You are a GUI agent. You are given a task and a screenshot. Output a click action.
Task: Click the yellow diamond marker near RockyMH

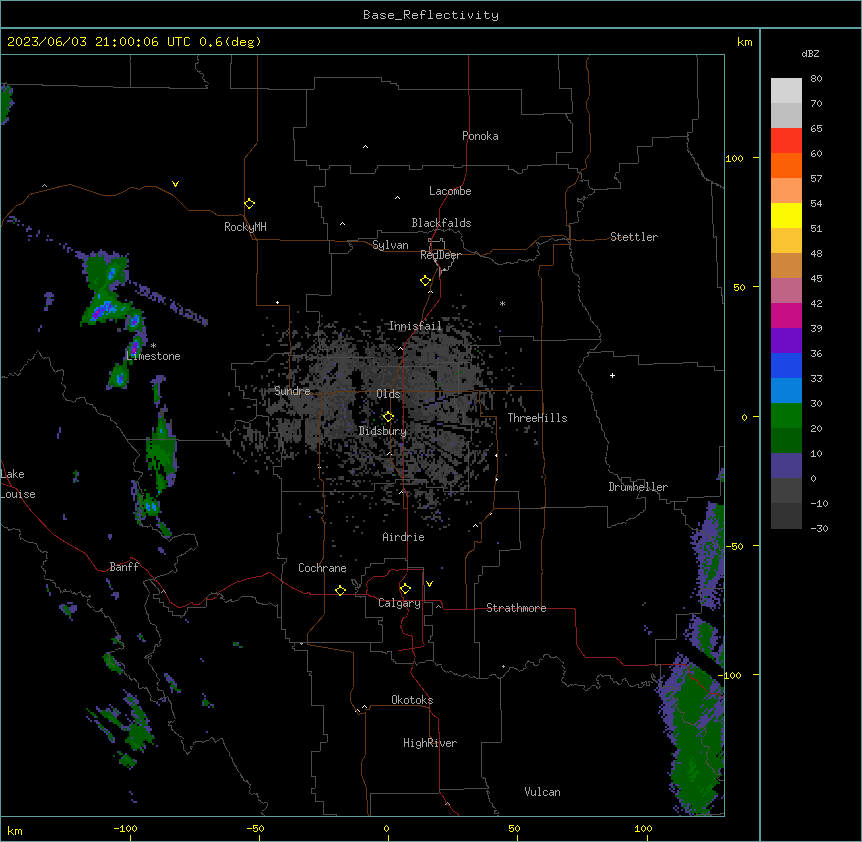249,204
